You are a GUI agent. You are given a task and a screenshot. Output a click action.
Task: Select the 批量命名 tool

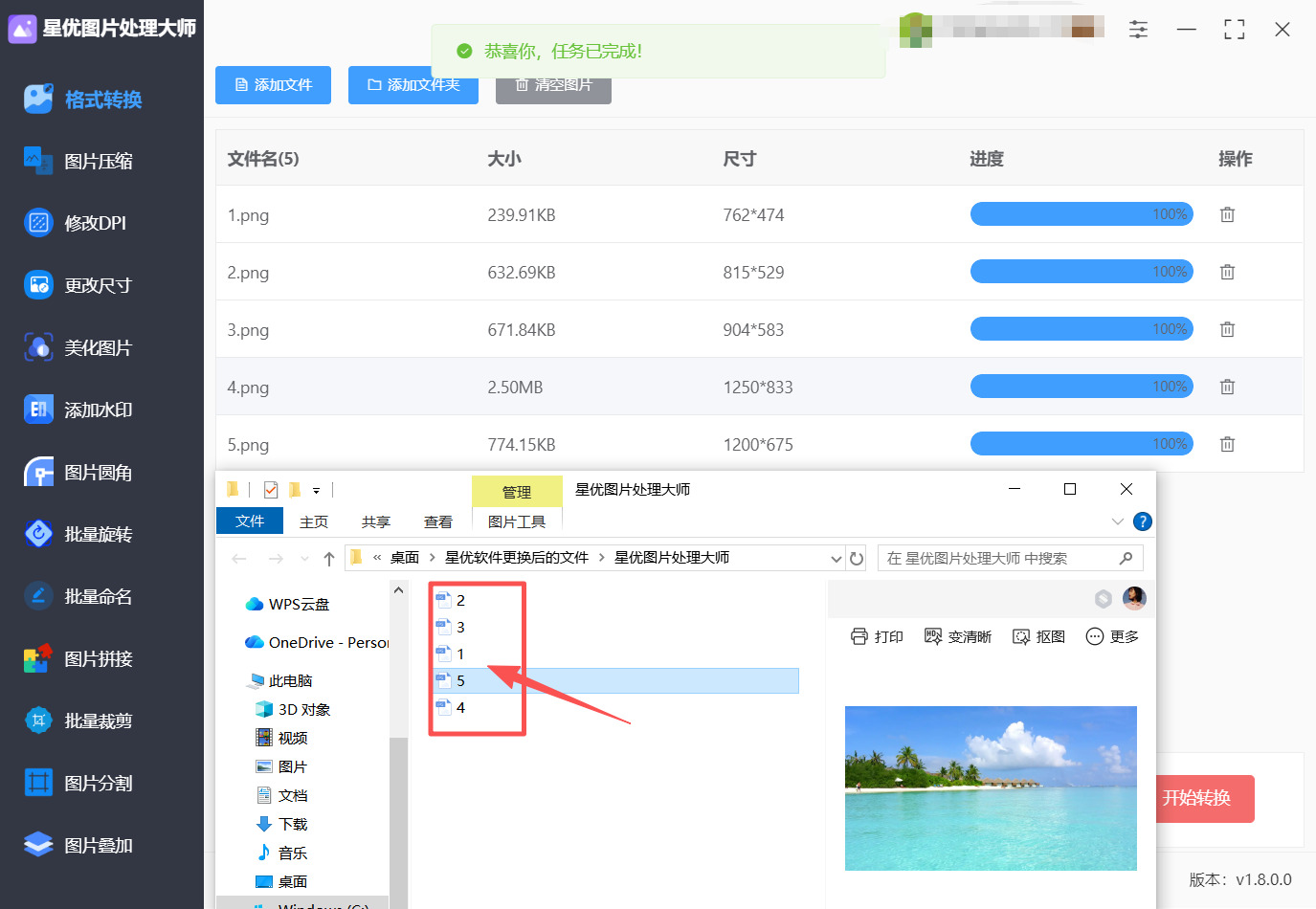tap(79, 596)
